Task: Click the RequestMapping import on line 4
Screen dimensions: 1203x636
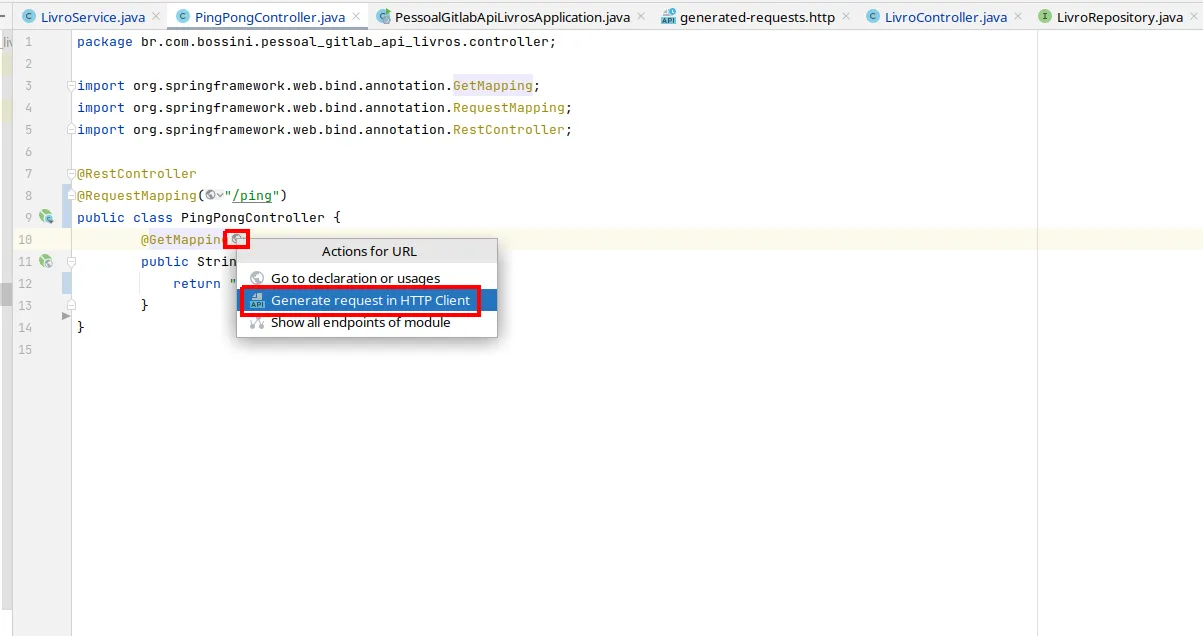Action: (x=509, y=107)
